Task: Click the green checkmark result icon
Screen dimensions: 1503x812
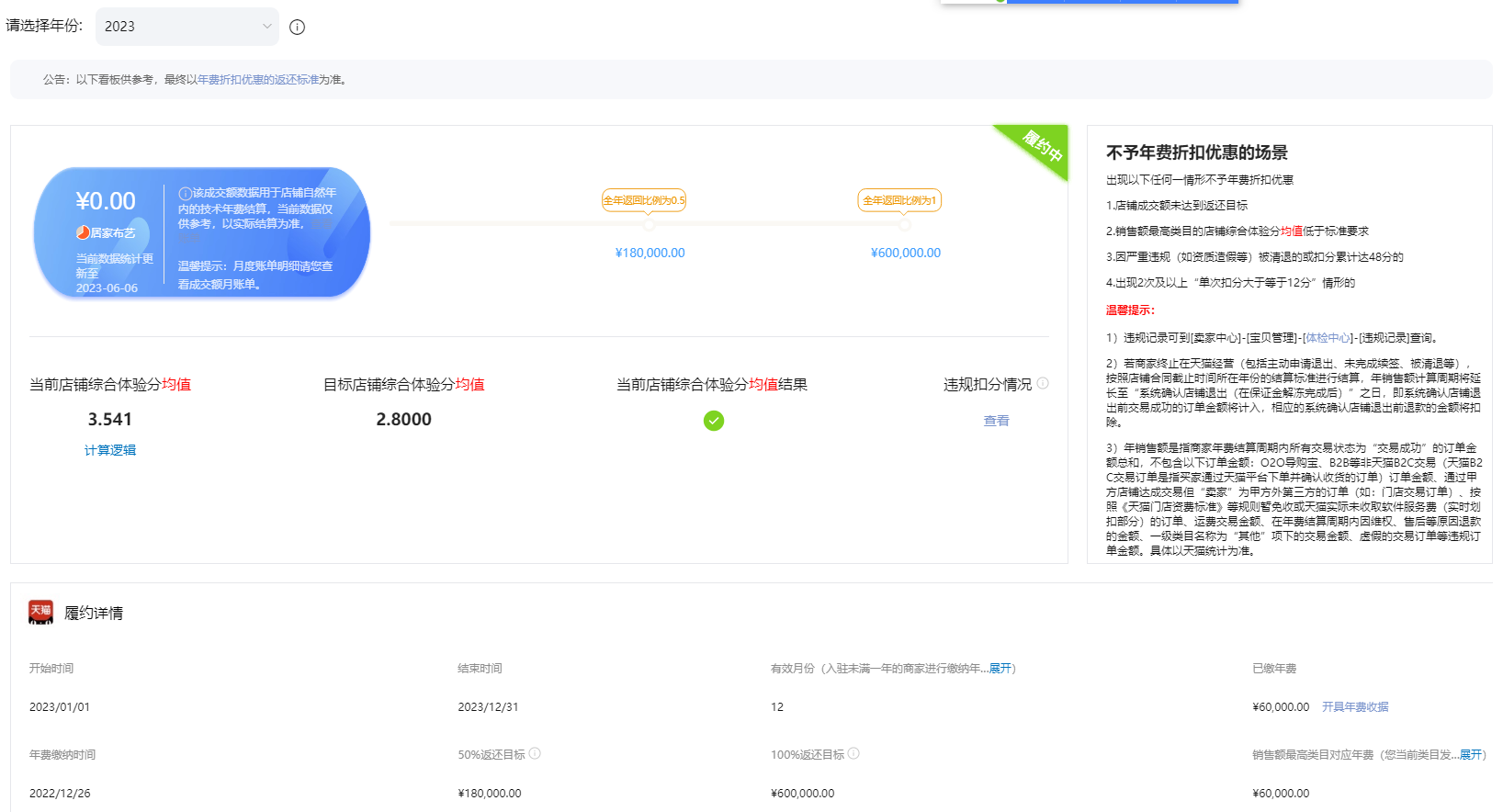Action: pyautogui.click(x=714, y=421)
